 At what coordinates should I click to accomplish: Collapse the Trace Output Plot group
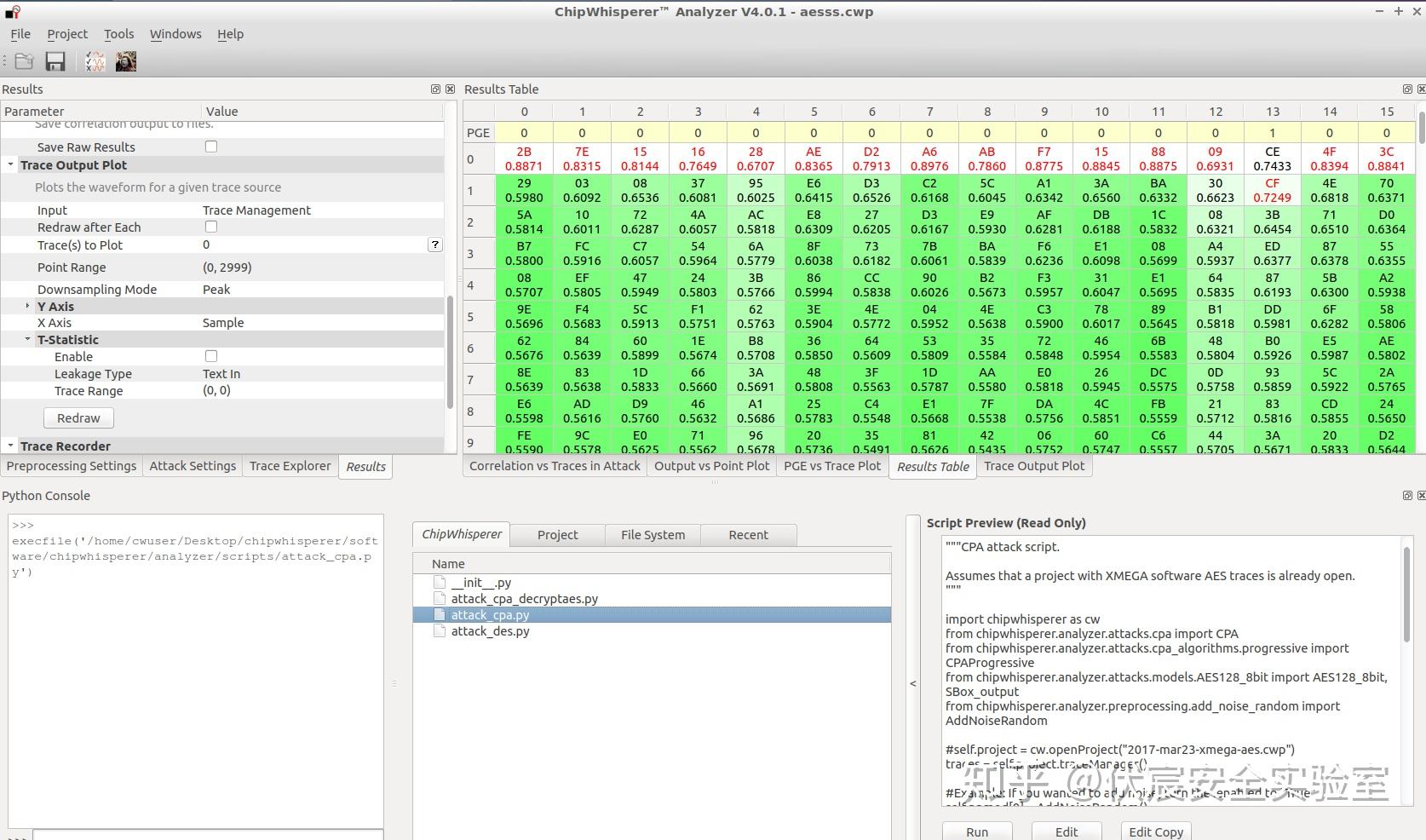coord(10,165)
